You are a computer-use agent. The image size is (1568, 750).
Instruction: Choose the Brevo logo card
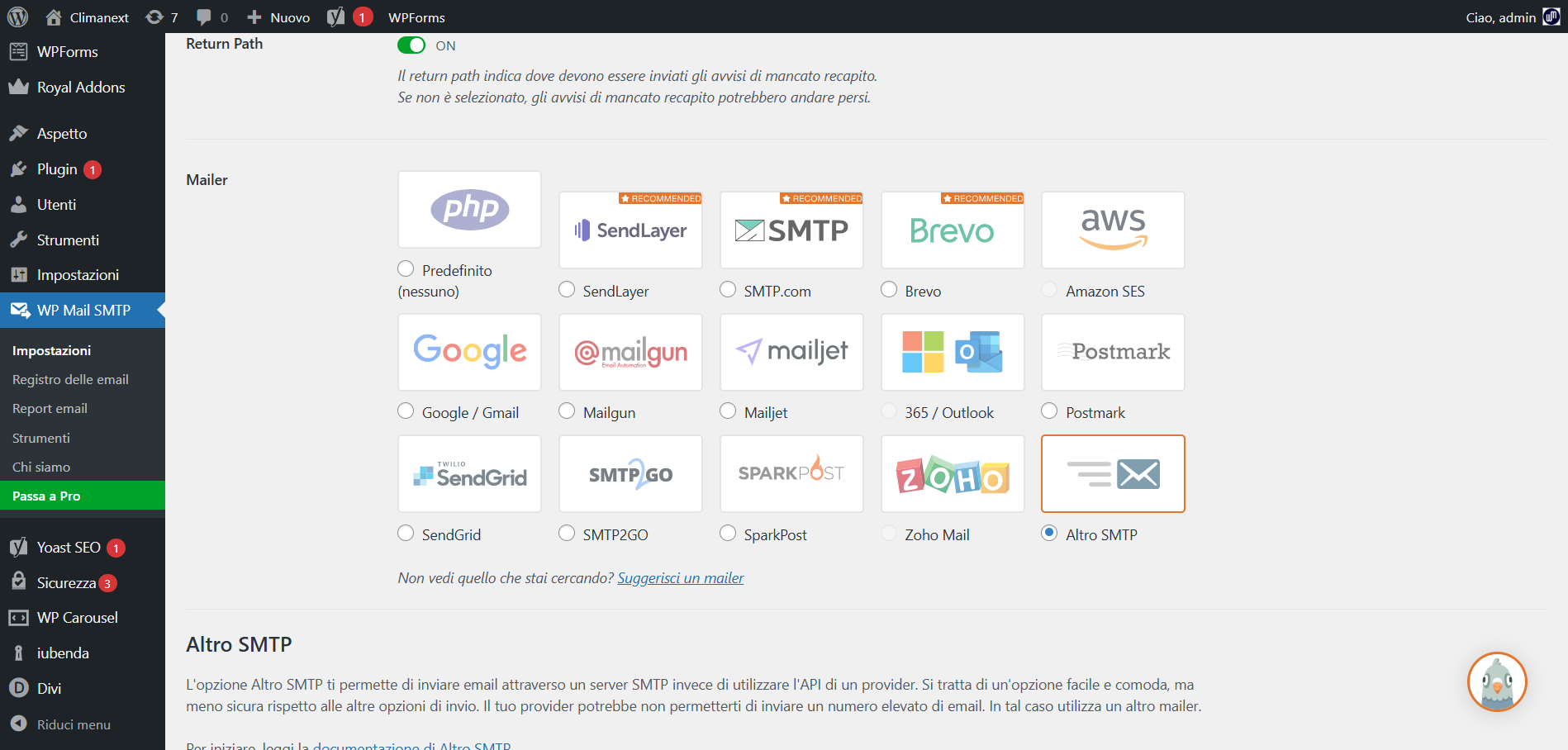tap(953, 230)
